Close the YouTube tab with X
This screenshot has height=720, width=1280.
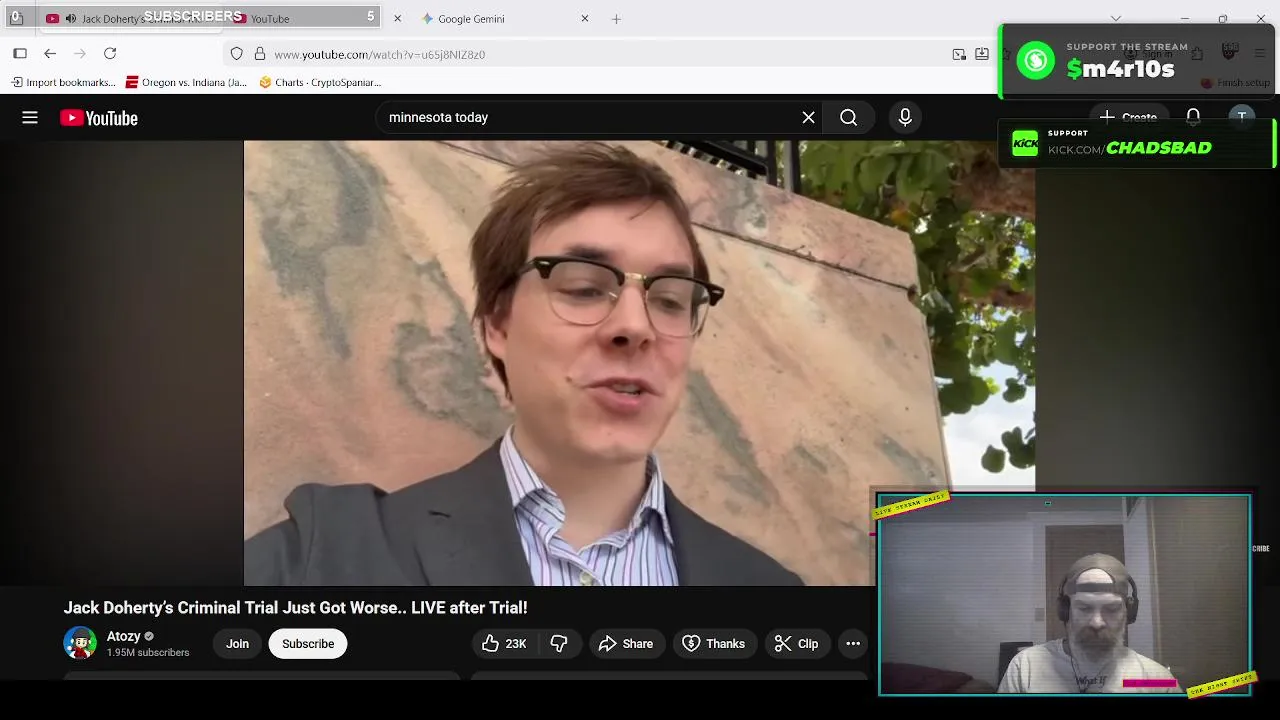[397, 19]
